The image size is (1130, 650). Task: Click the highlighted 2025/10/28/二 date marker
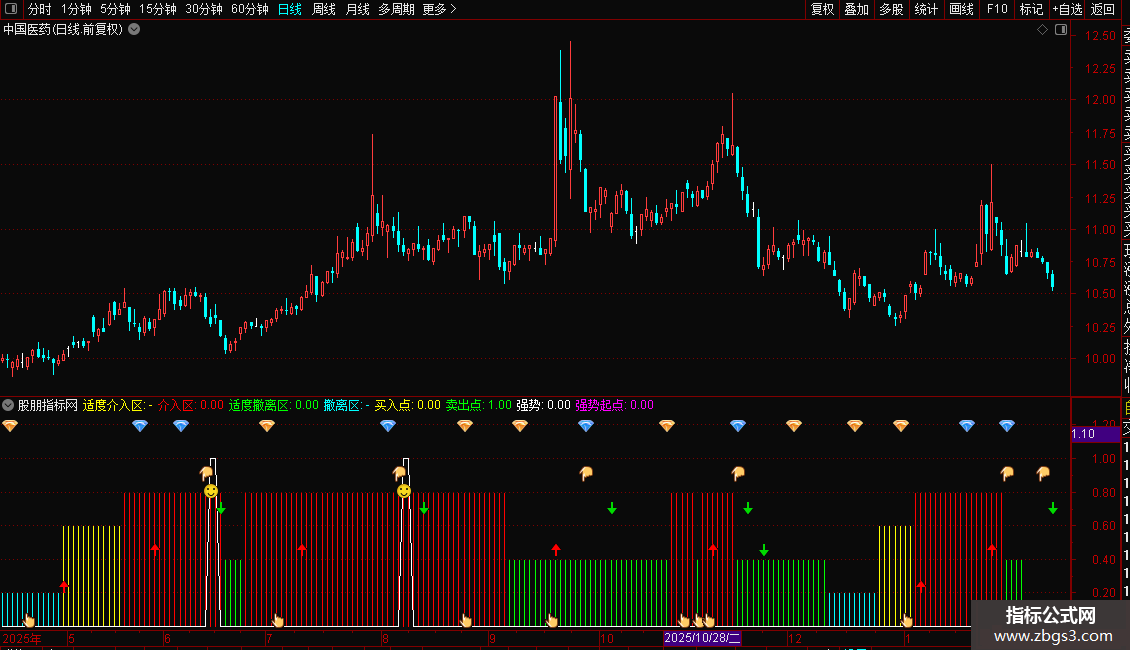pyautogui.click(x=702, y=638)
